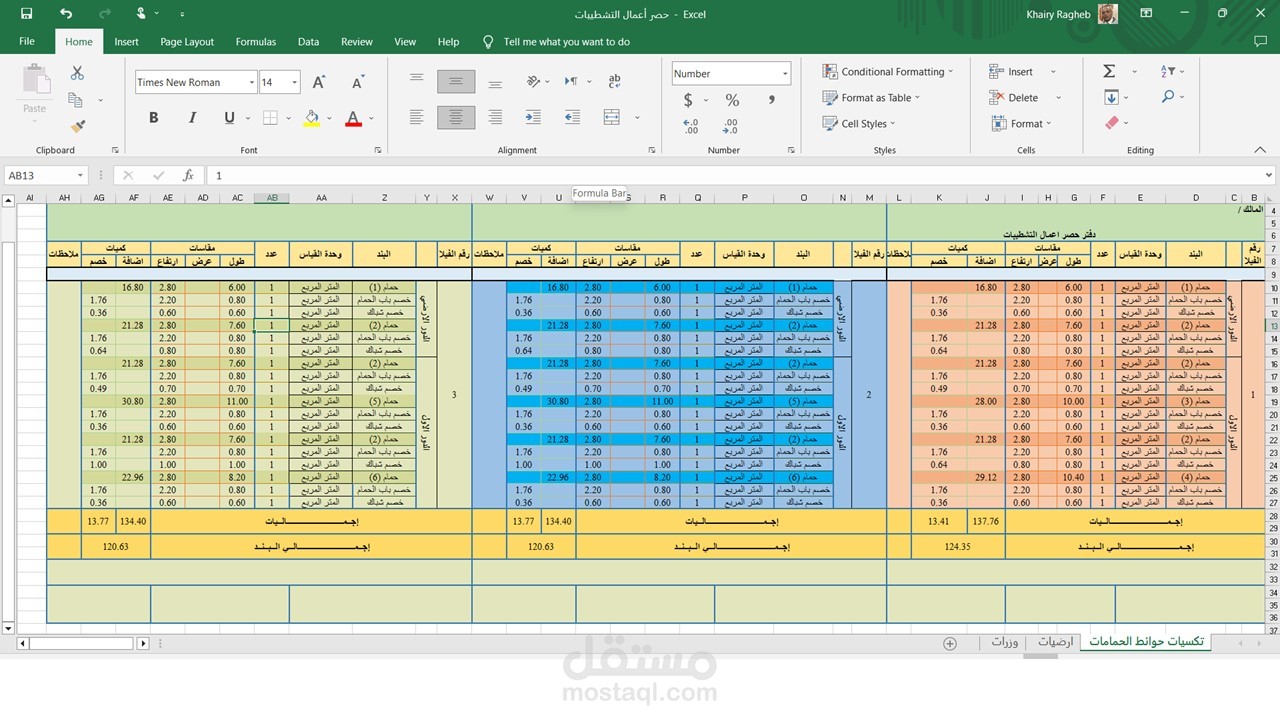Screen dimensions: 1280x720
Task: Toggle Italic formatting
Action: (x=192, y=118)
